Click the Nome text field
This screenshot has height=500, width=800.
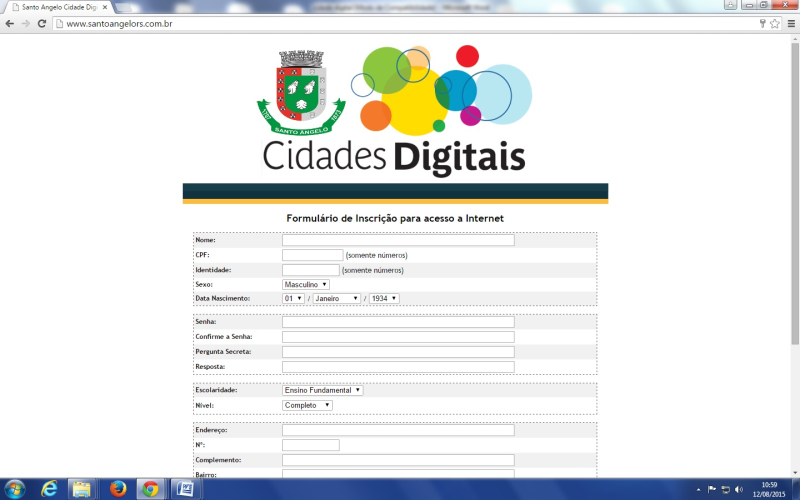click(x=398, y=240)
